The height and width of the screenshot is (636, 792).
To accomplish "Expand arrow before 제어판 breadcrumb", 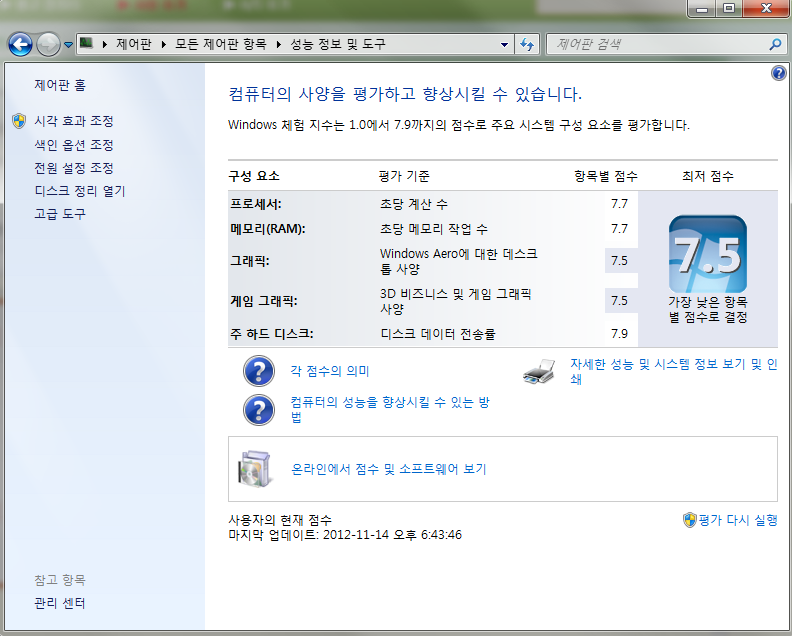I will pos(105,44).
